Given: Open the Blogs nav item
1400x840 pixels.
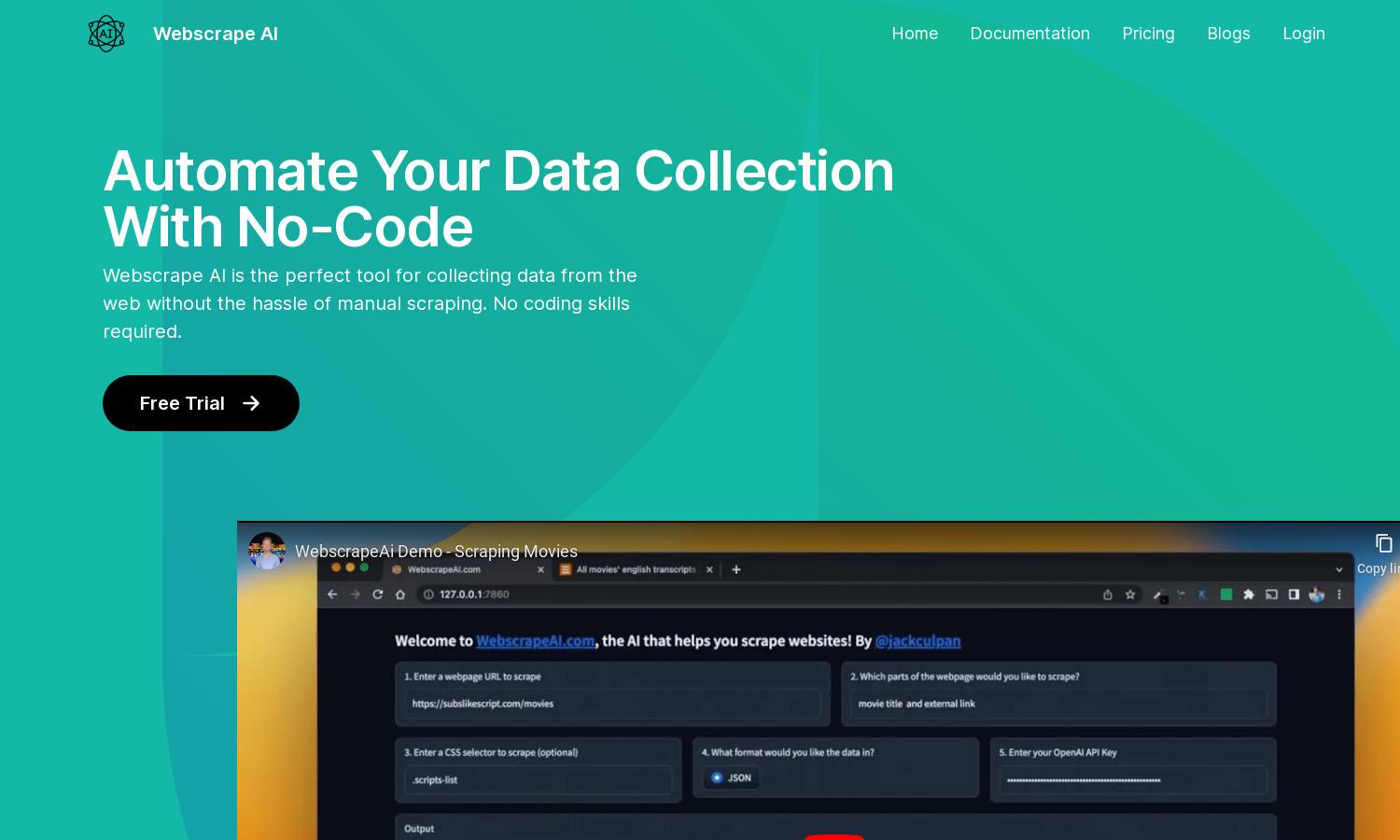Looking at the screenshot, I should coord(1228,34).
